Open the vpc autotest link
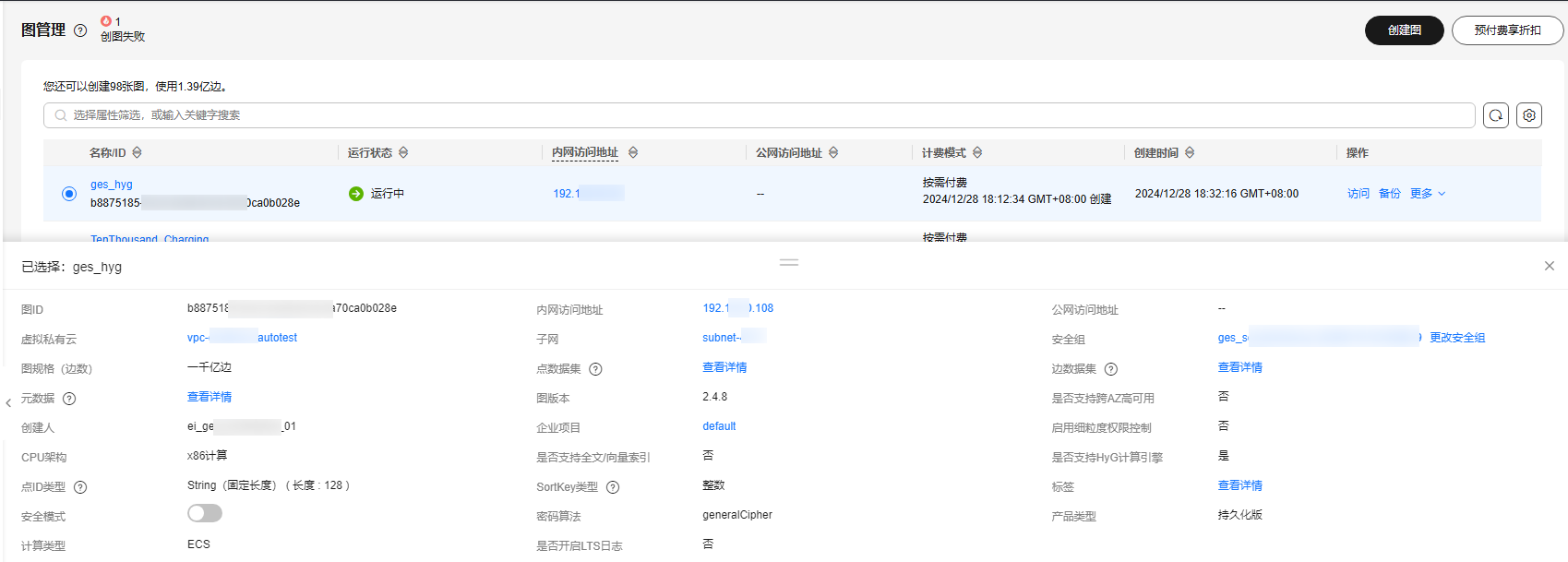 click(242, 338)
